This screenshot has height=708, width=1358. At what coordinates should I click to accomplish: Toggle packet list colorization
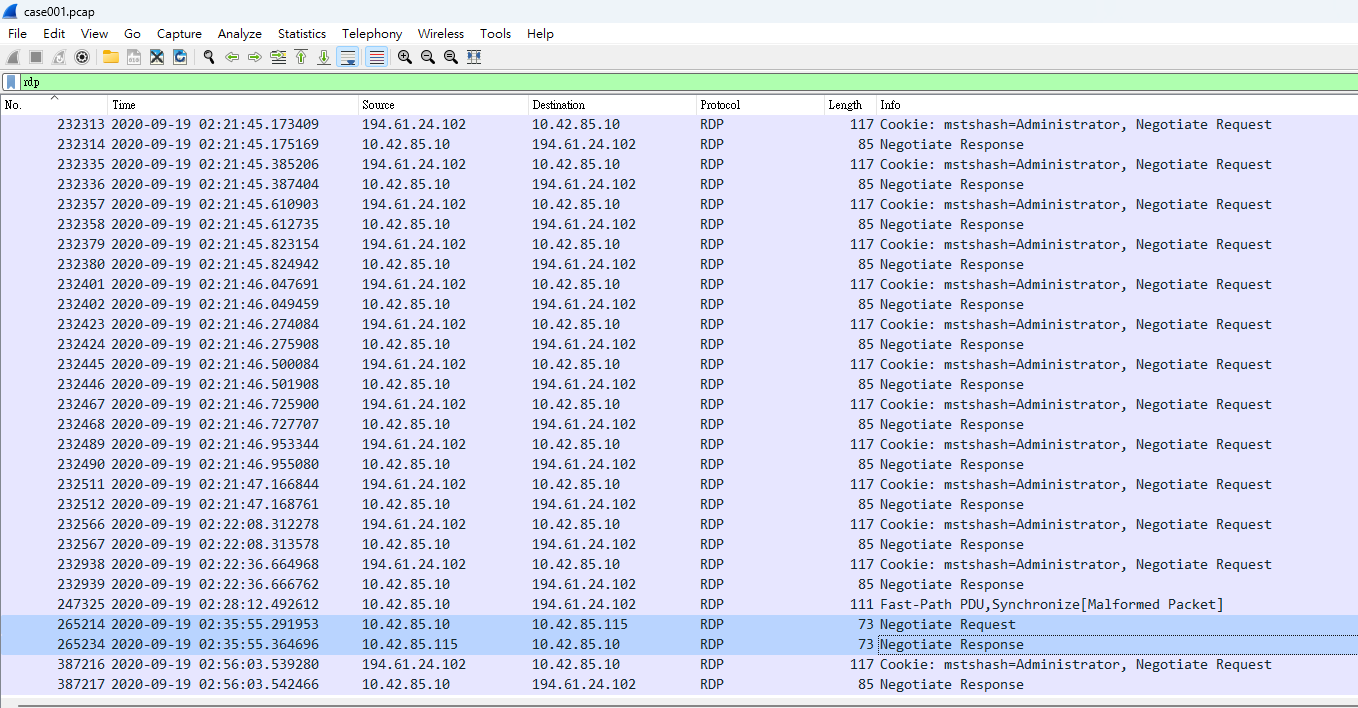[376, 57]
